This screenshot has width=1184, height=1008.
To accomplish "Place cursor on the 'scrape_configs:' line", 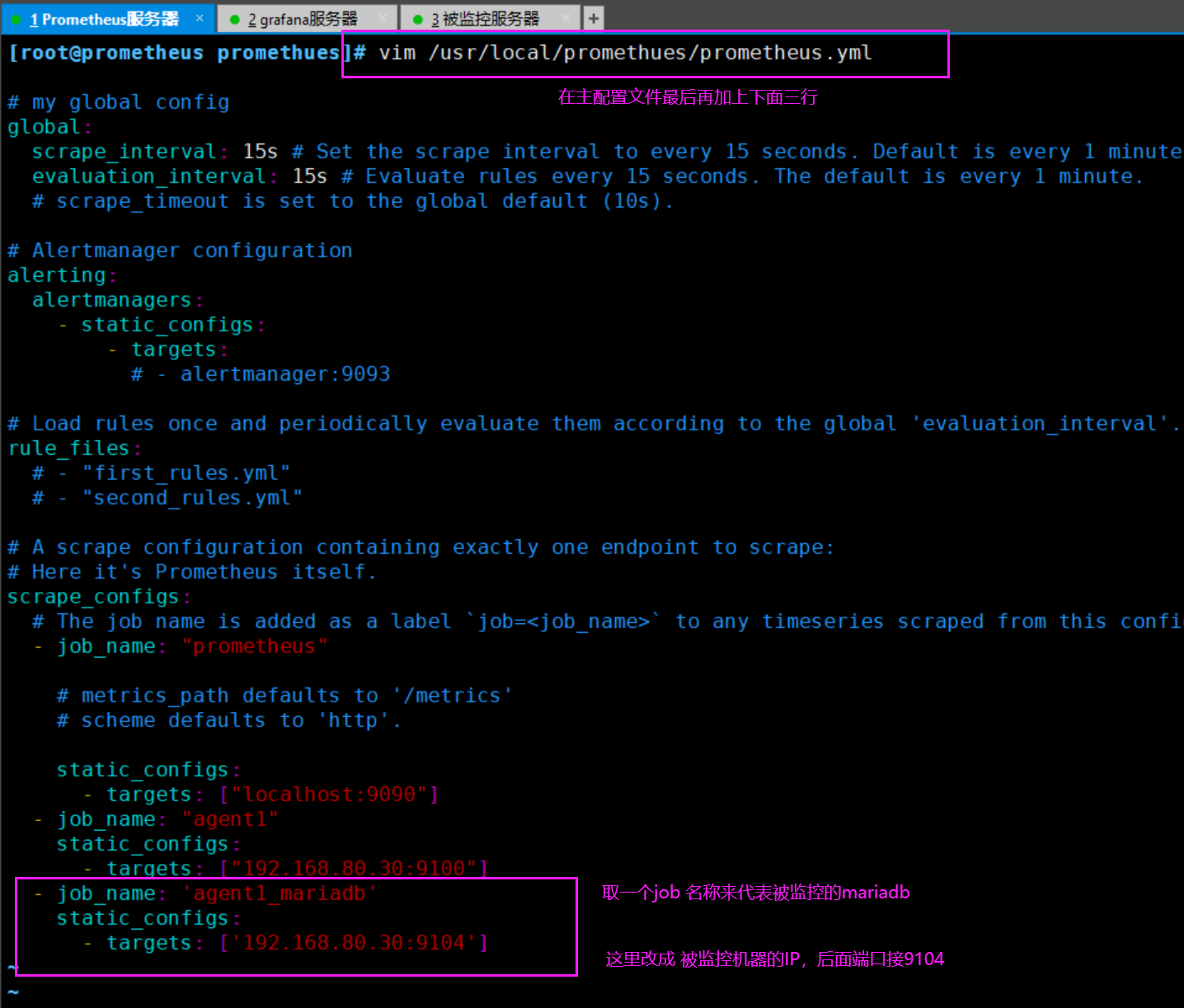I will click(99, 597).
